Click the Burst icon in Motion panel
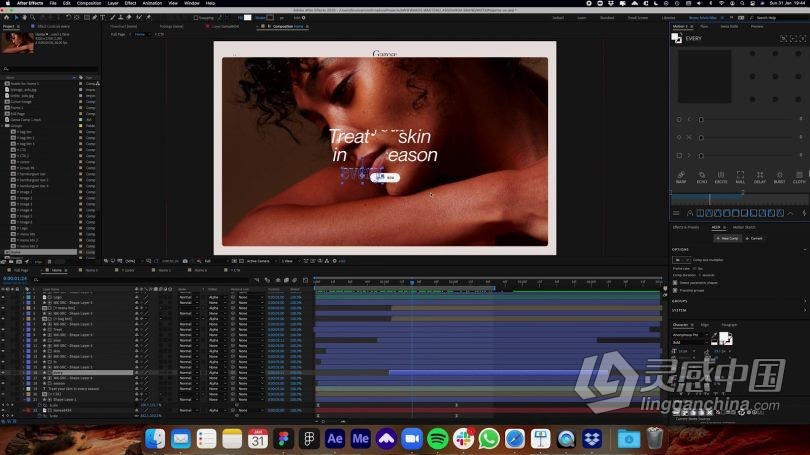Viewport: 810px width, 455px height. 780,177
